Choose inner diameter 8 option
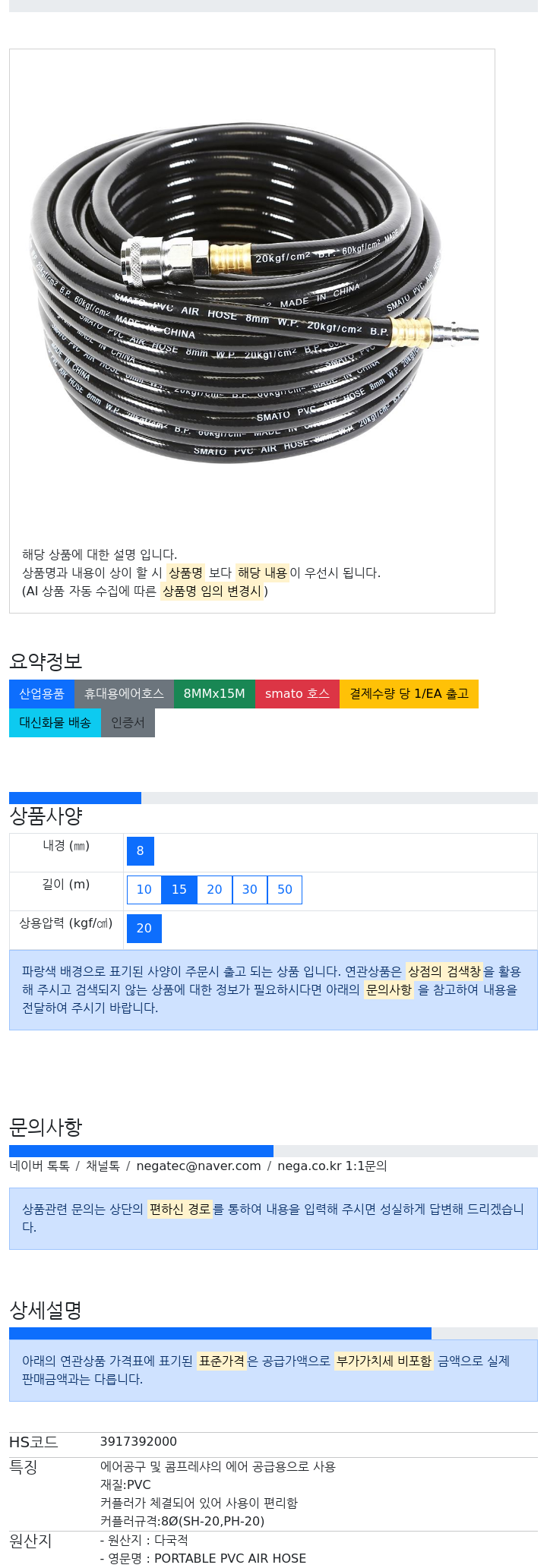The image size is (547, 1568). (141, 851)
